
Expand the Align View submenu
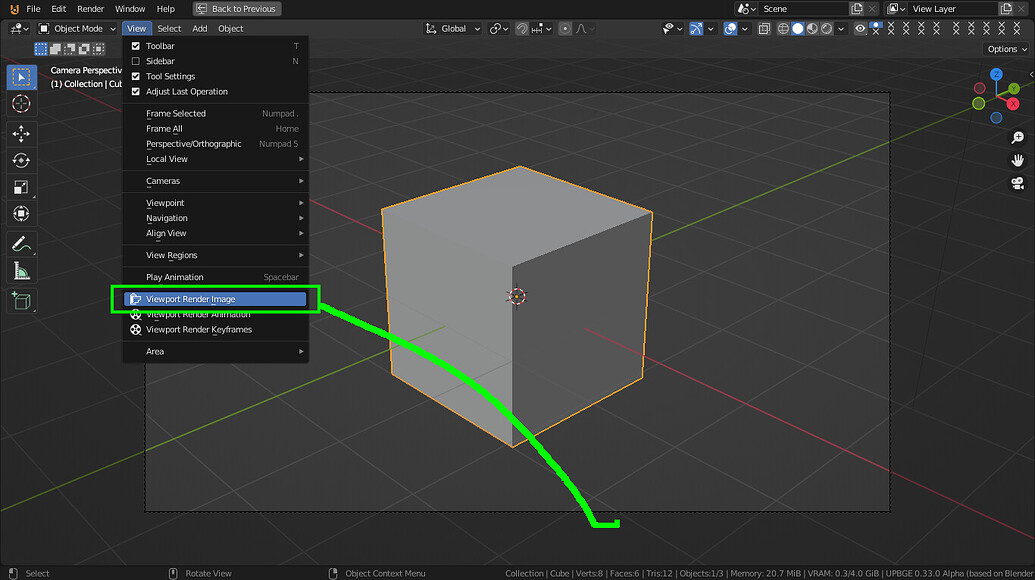click(215, 233)
